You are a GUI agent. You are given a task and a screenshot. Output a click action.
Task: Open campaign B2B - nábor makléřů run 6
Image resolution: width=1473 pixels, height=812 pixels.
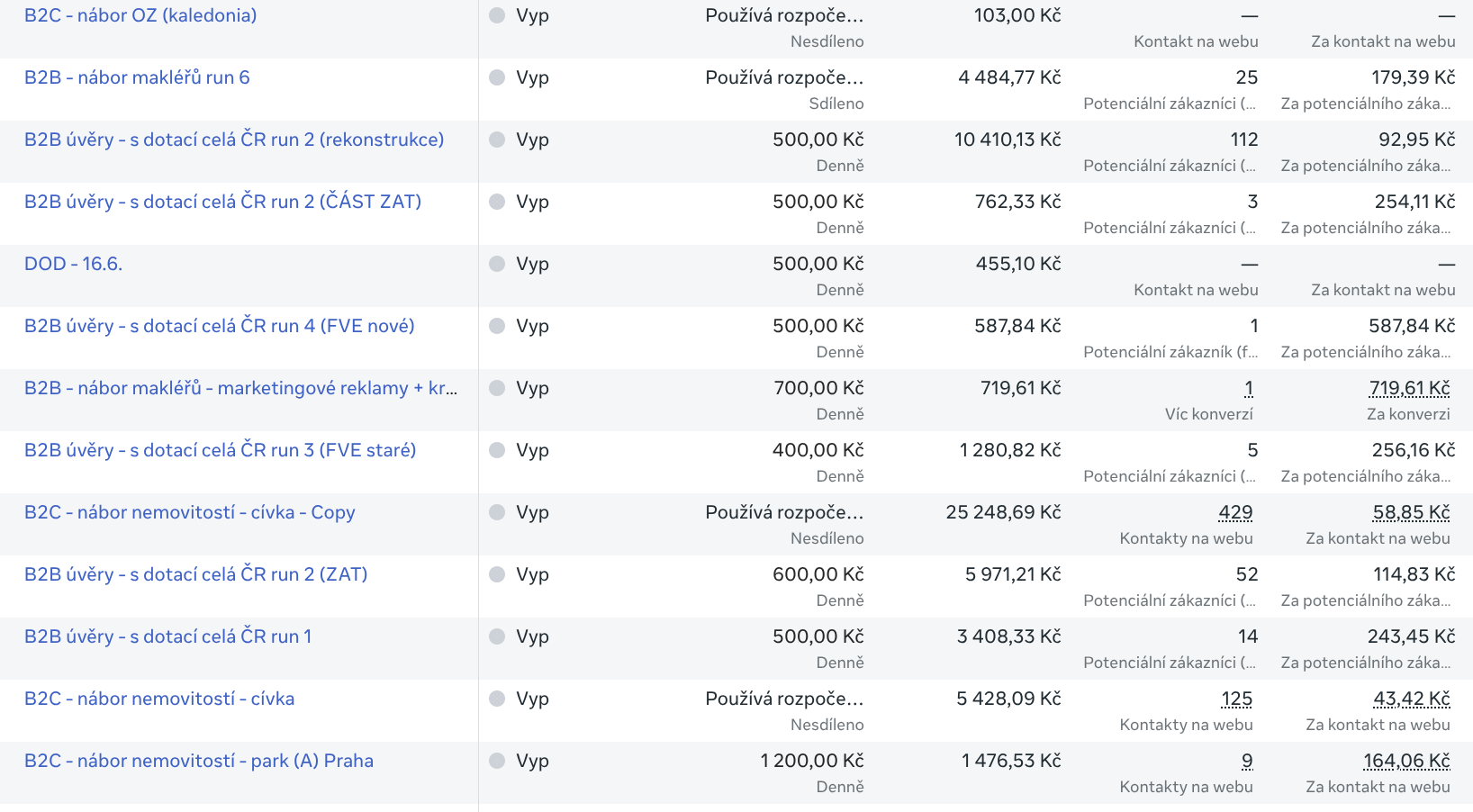click(137, 77)
